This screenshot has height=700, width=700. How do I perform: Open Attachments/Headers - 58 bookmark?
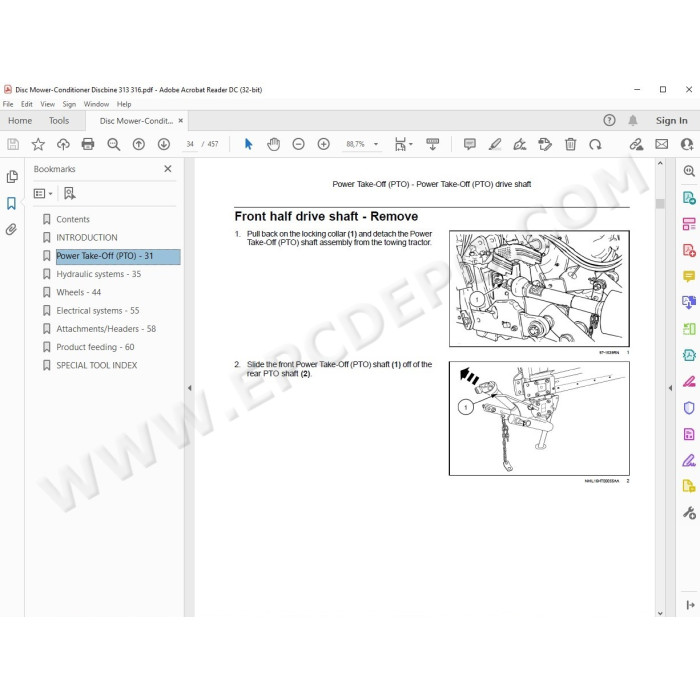[x=106, y=329]
